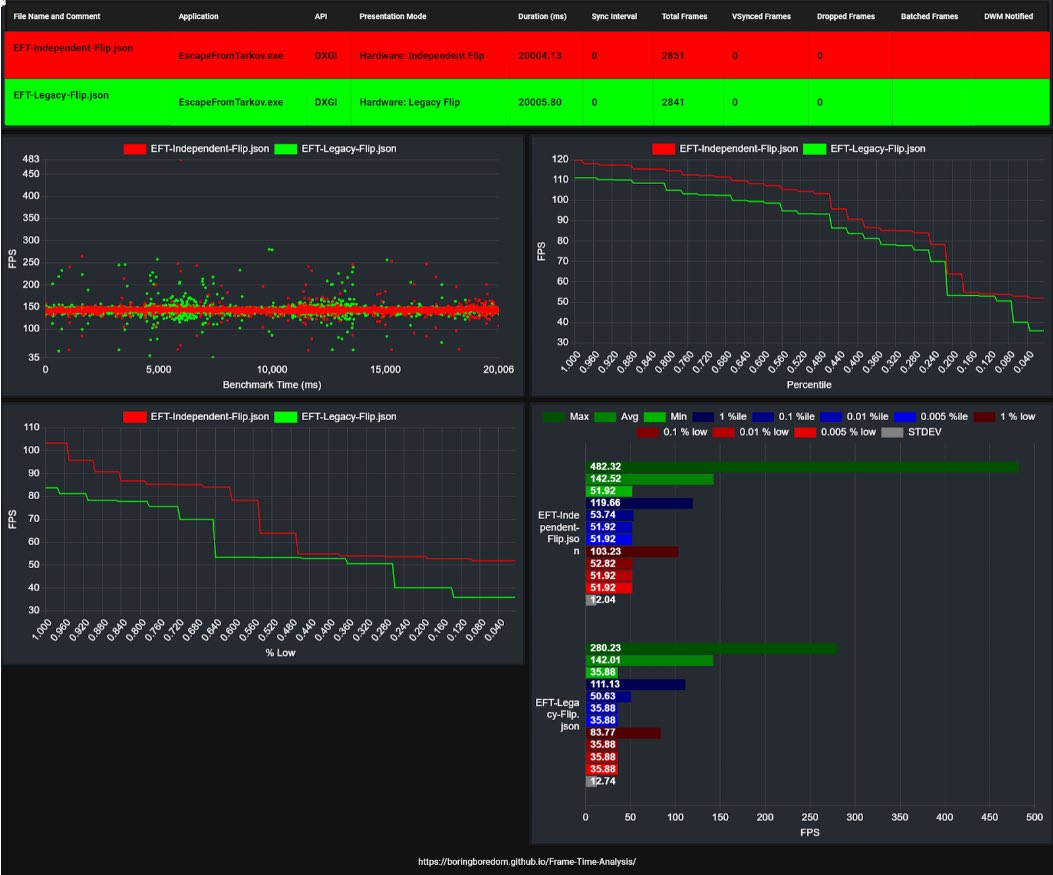This screenshot has width=1053, height=875.
Task: Toggle the 0.1 % low legend item
Action: (672, 432)
